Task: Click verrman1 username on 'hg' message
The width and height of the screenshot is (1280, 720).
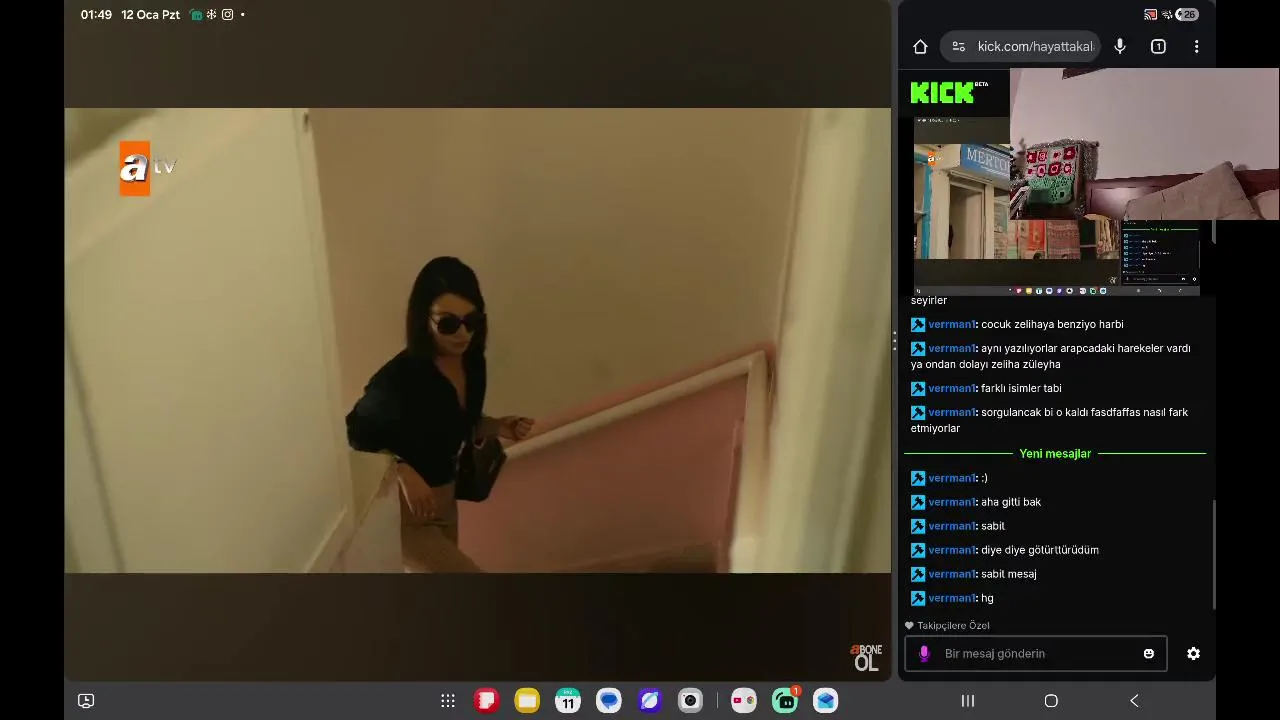Action: 951,598
